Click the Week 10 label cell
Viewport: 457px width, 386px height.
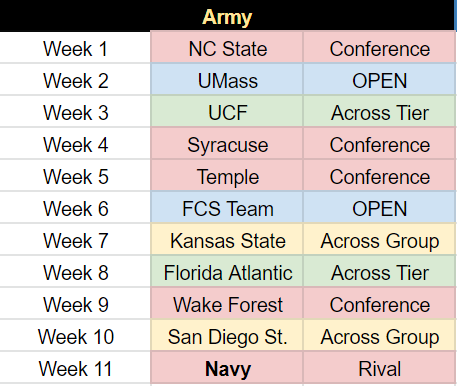point(75,335)
